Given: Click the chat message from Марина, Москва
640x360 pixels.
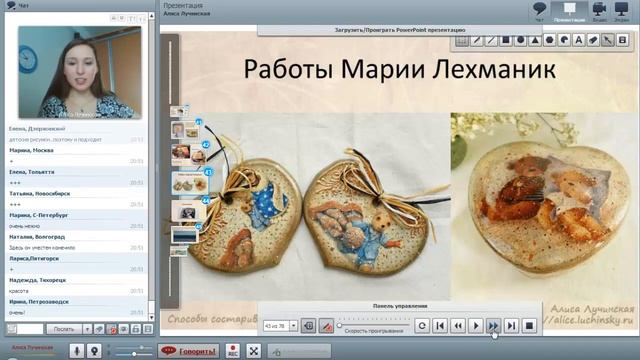Looking at the screenshot, I should [x=76, y=156].
